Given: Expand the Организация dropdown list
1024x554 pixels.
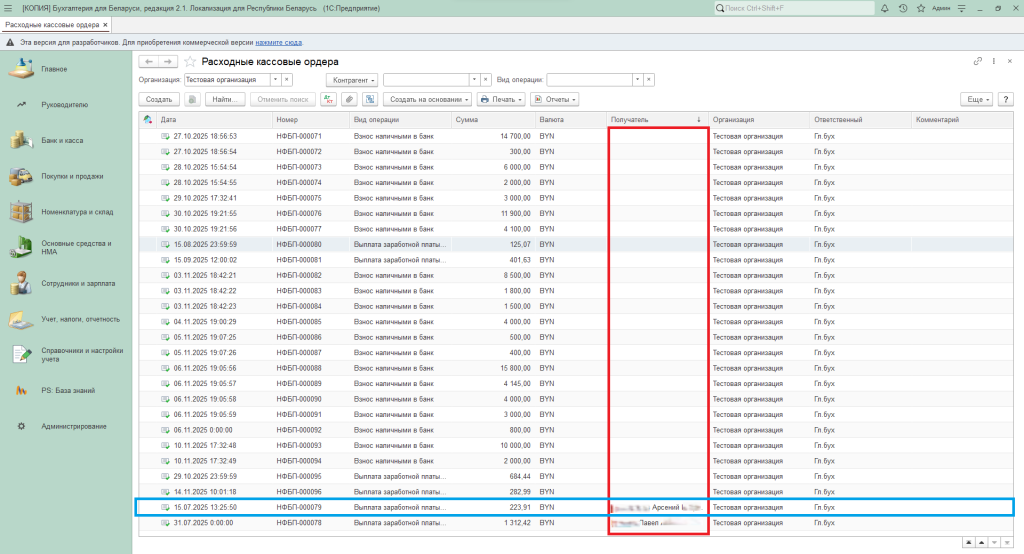Looking at the screenshot, I should (x=274, y=79).
